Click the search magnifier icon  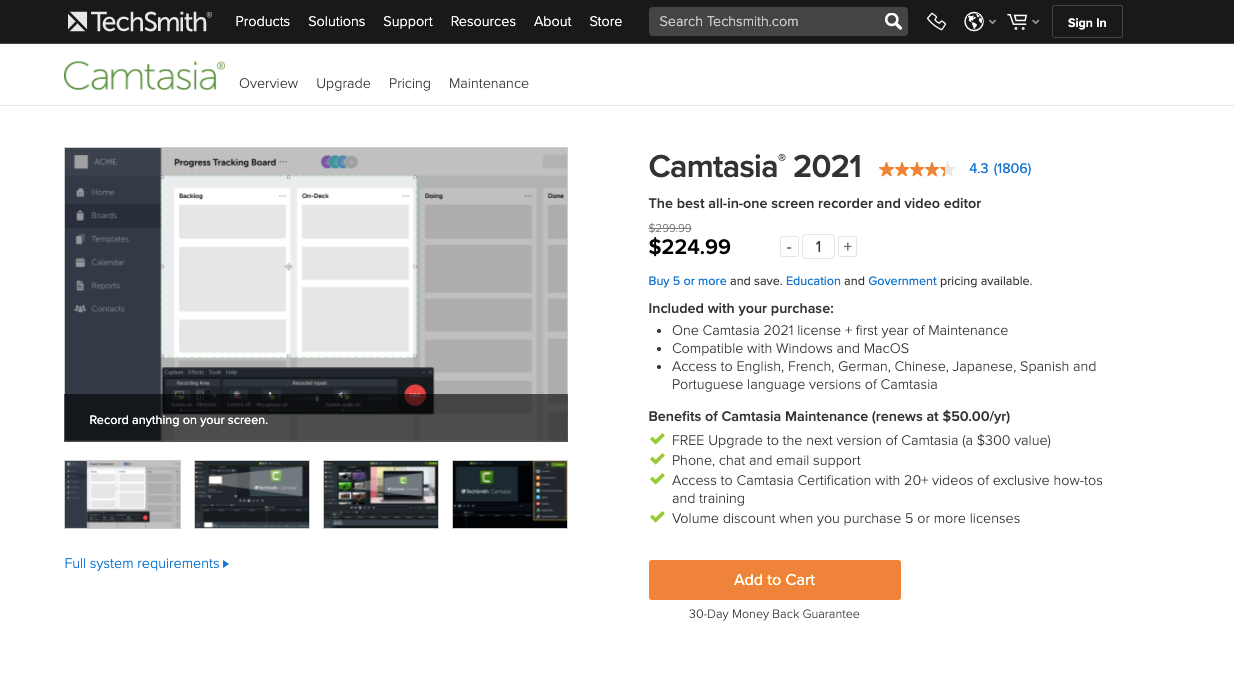892,21
